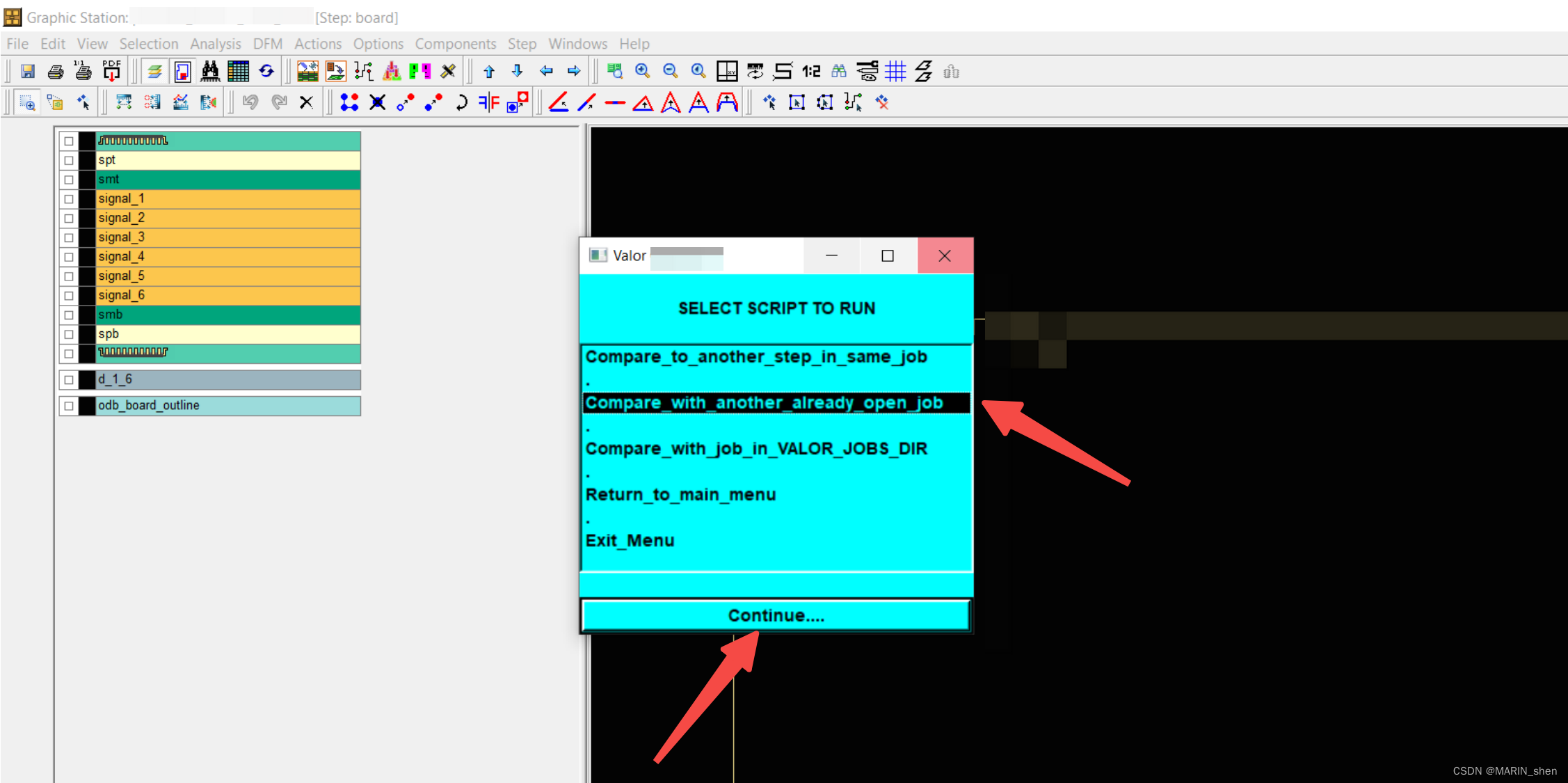This screenshot has height=783, width=1568.
Task: Open the Export to PDF icon
Action: (111, 71)
